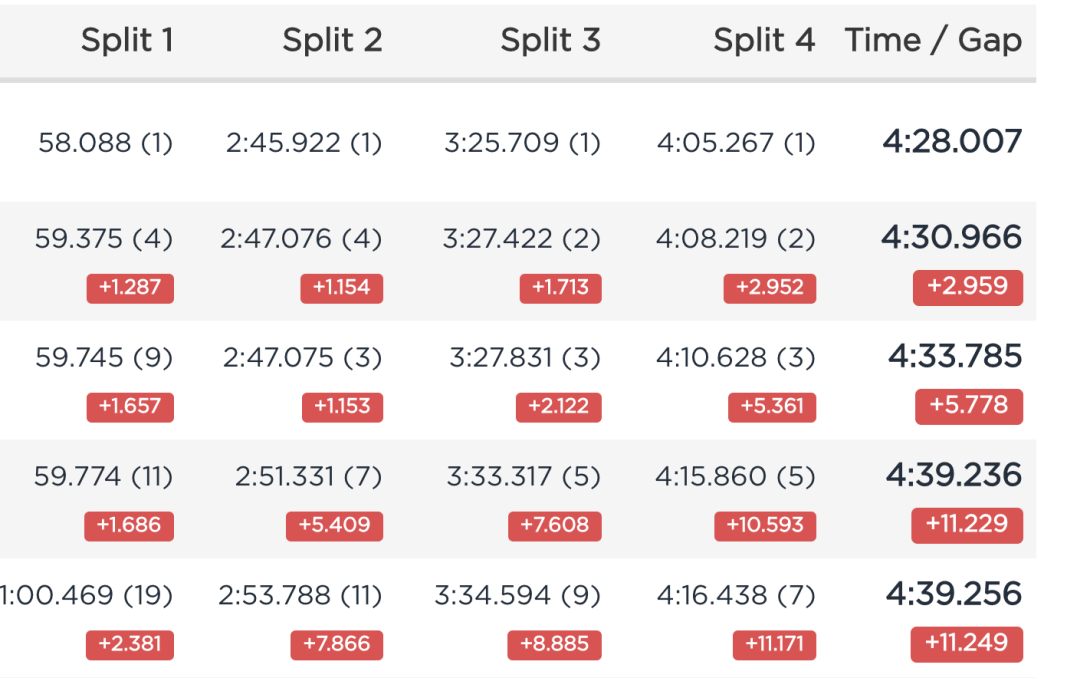Select the +5.409 Split 2 gap badge
This screenshot has height=678, width=1090.
pyautogui.click(x=334, y=526)
